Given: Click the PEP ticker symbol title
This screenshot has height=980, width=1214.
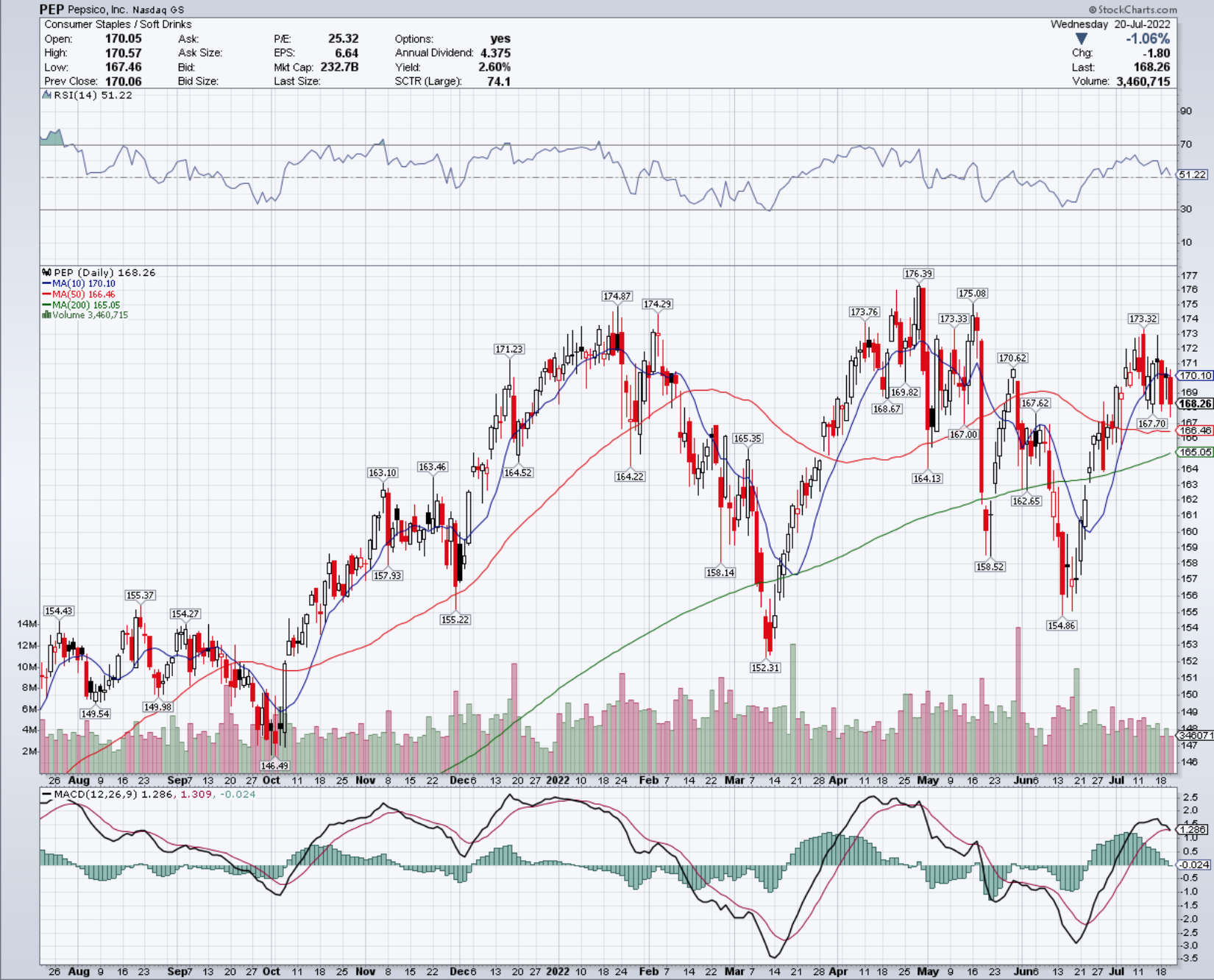Looking at the screenshot, I should [52, 10].
